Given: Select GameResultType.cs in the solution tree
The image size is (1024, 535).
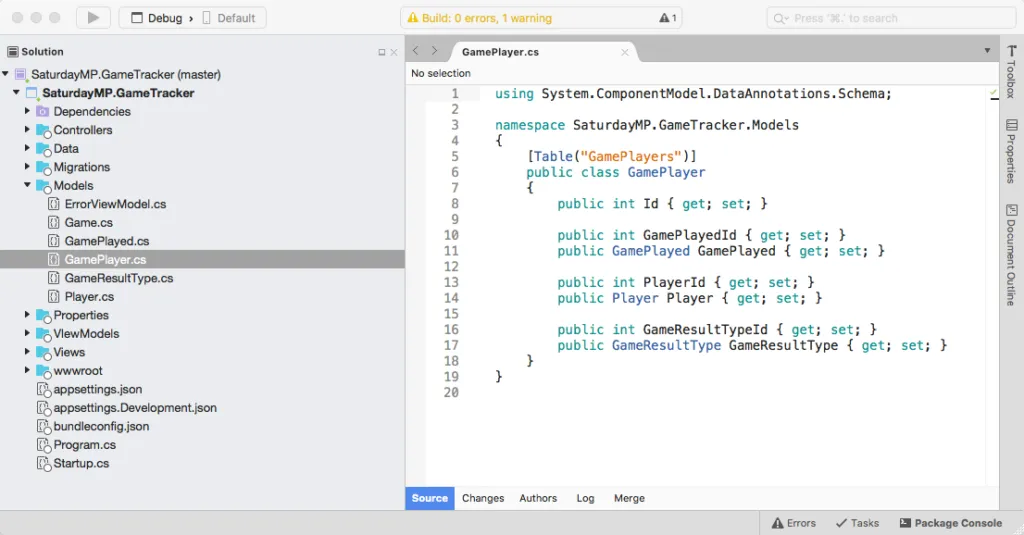Looking at the screenshot, I should (119, 278).
